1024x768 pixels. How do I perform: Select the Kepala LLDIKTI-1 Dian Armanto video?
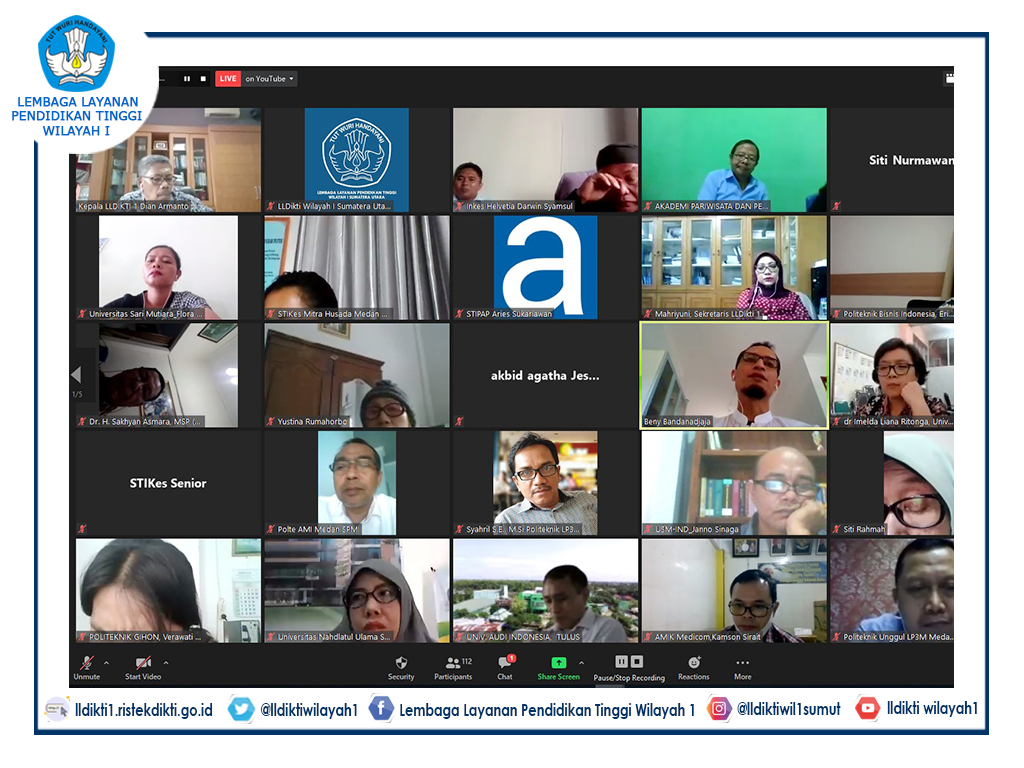point(168,160)
